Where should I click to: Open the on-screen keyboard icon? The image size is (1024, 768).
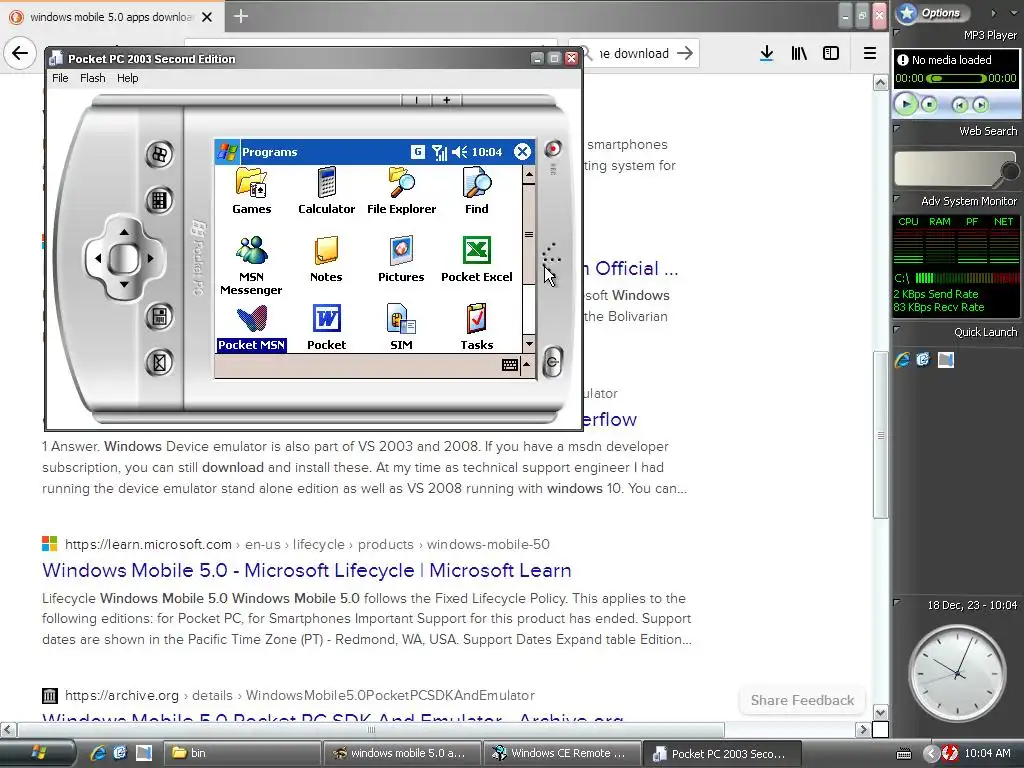pyautogui.click(x=509, y=365)
